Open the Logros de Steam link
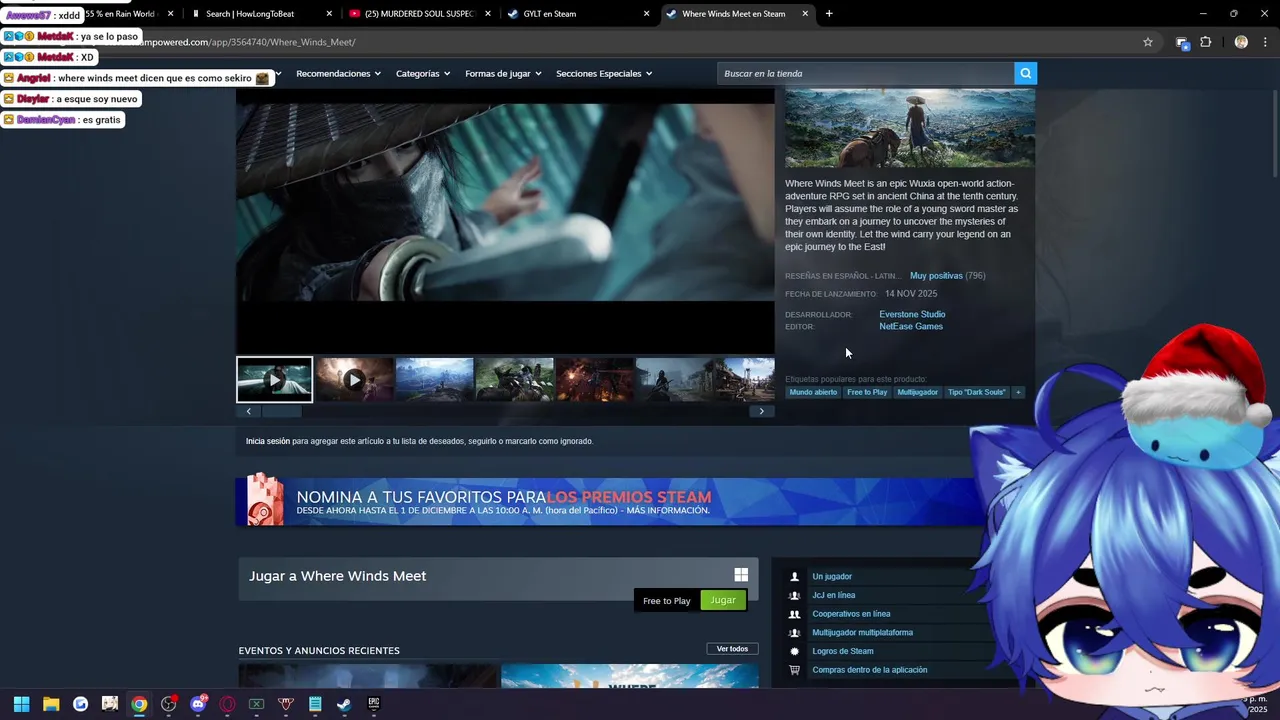This screenshot has width=1280, height=720. click(x=843, y=651)
